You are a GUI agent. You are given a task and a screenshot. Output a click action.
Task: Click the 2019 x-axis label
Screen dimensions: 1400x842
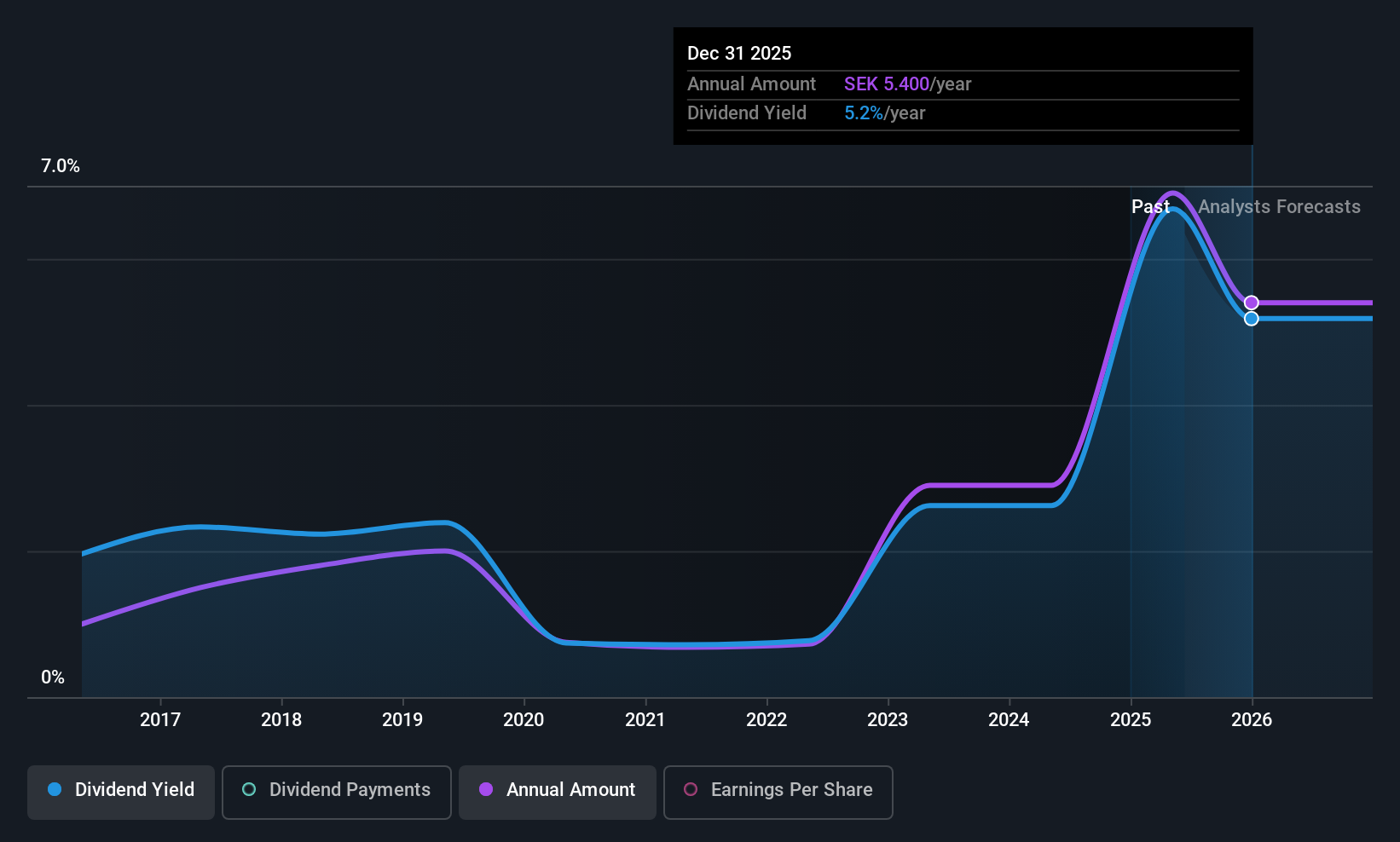(402, 720)
